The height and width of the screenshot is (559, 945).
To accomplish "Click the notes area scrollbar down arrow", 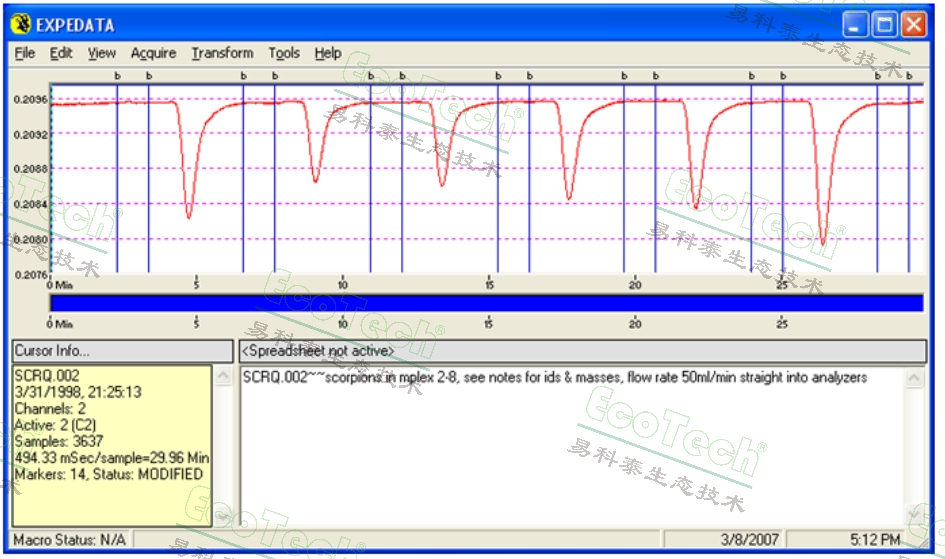I will 915,515.
